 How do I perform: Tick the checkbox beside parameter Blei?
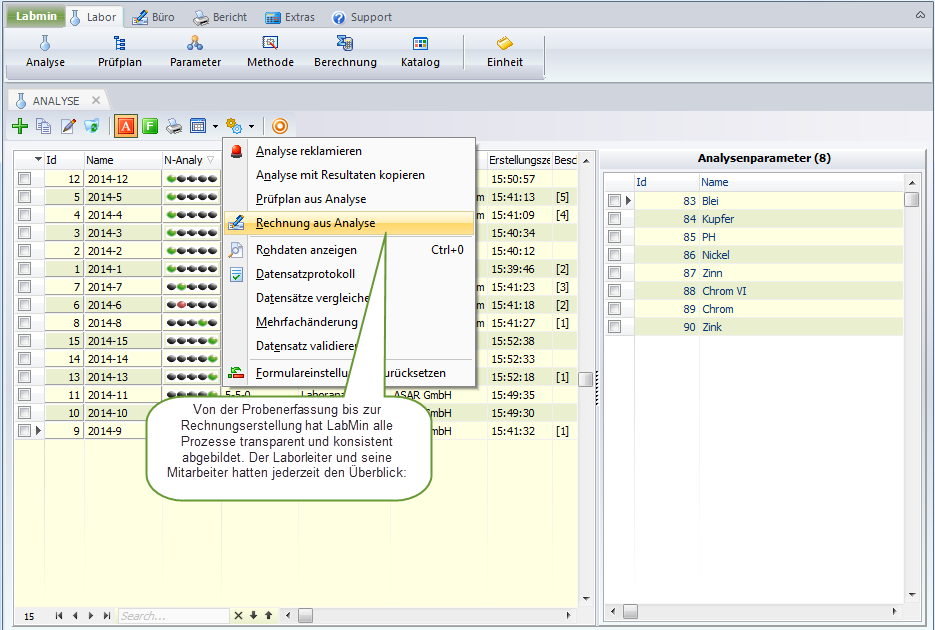[x=614, y=201]
